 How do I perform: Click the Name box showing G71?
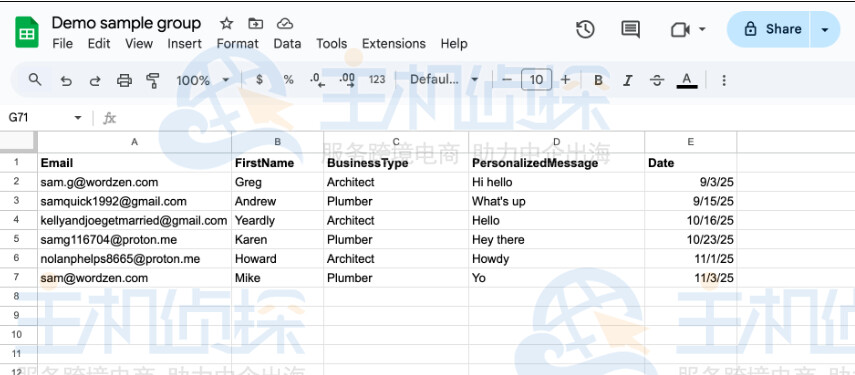[38, 118]
